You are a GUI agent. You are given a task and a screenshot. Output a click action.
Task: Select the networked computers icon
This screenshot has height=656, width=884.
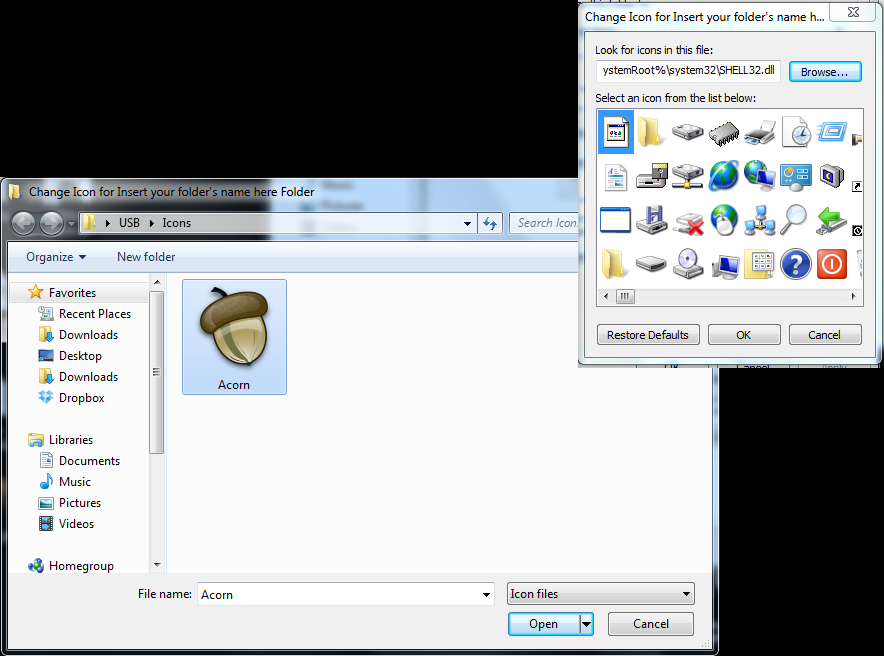(x=759, y=220)
